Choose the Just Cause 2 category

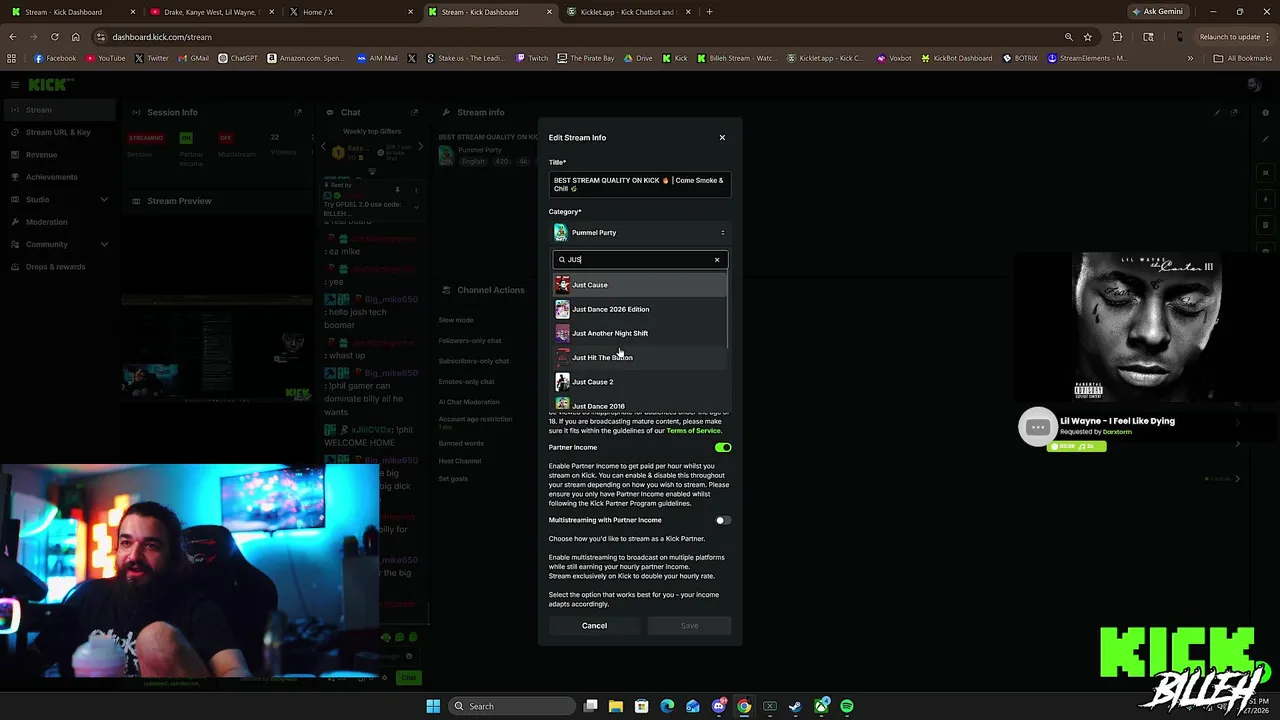point(640,382)
